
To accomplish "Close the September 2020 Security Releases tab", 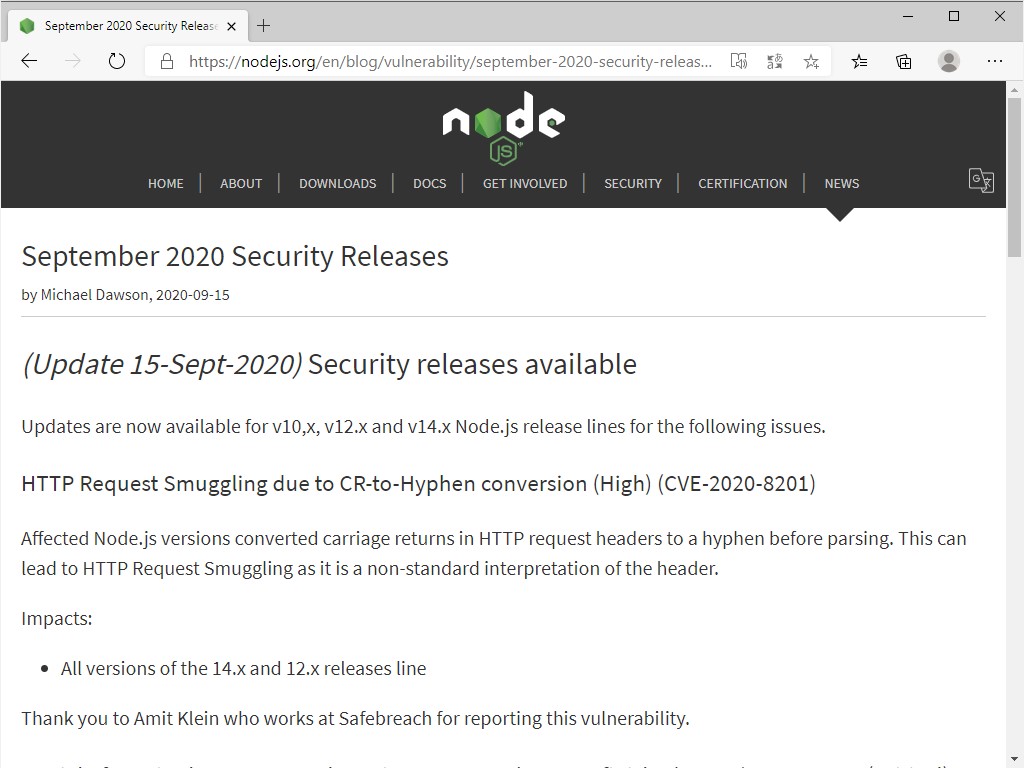I will pyautogui.click(x=232, y=26).
